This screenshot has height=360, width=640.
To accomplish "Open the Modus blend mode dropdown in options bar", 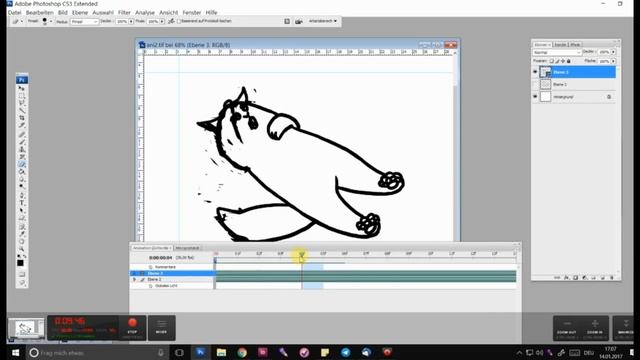I will pyautogui.click(x=84, y=22).
